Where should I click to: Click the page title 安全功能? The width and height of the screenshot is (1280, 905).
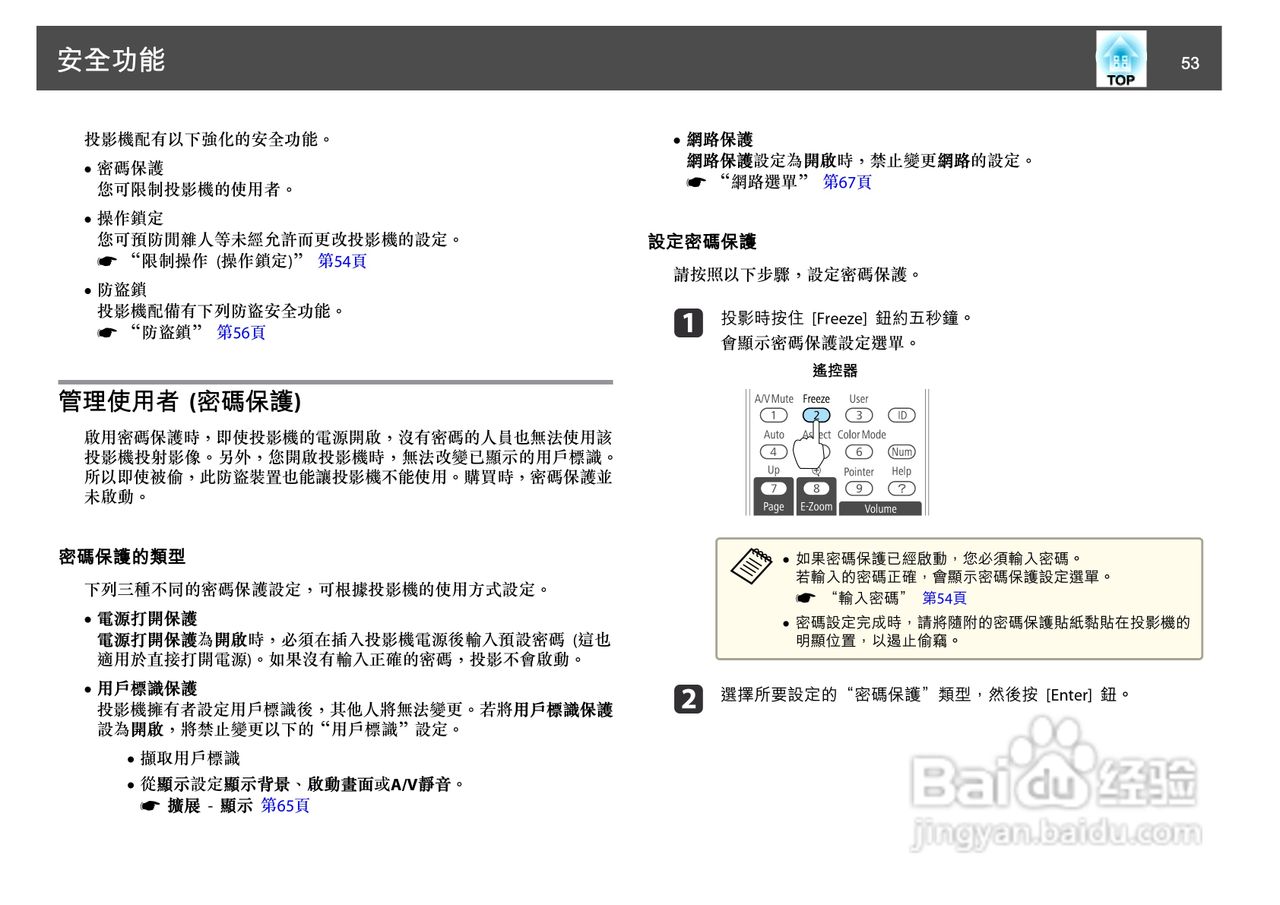click(111, 60)
